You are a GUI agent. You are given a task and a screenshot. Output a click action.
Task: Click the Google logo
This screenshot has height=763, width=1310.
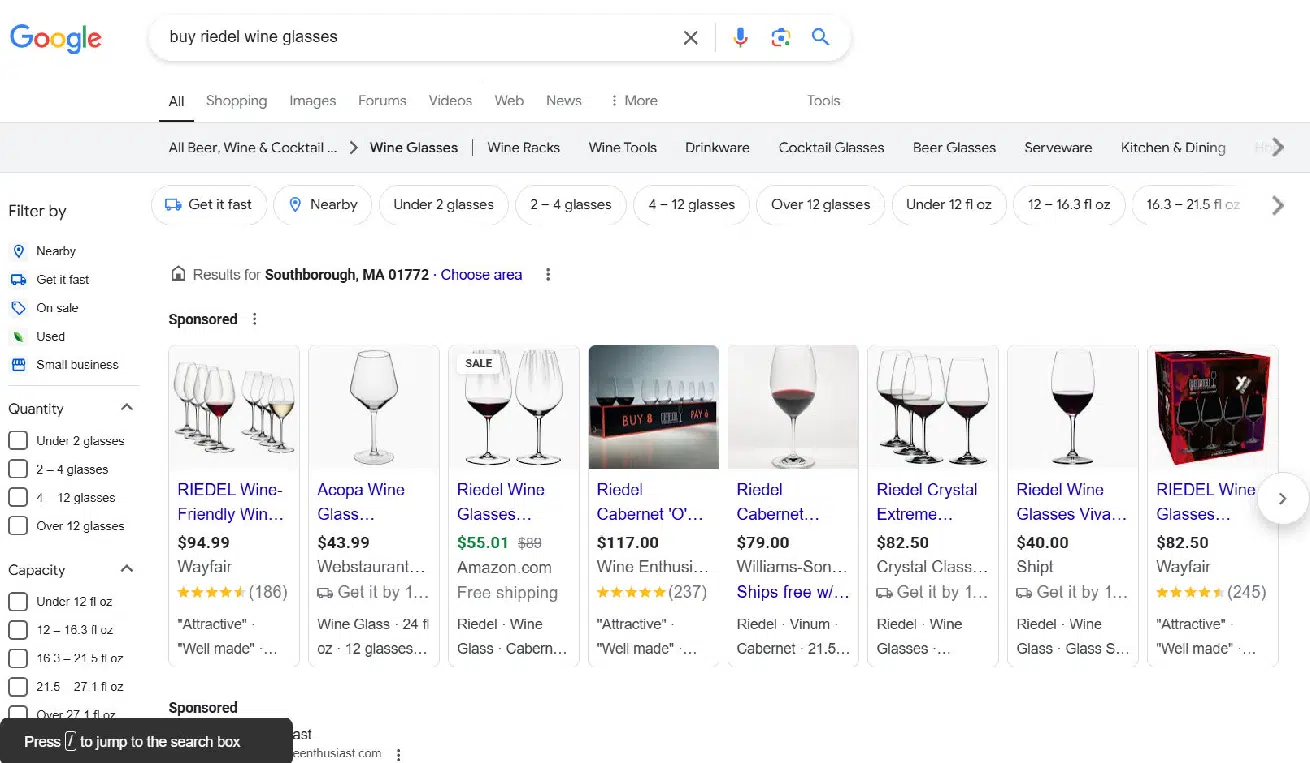tap(56, 38)
